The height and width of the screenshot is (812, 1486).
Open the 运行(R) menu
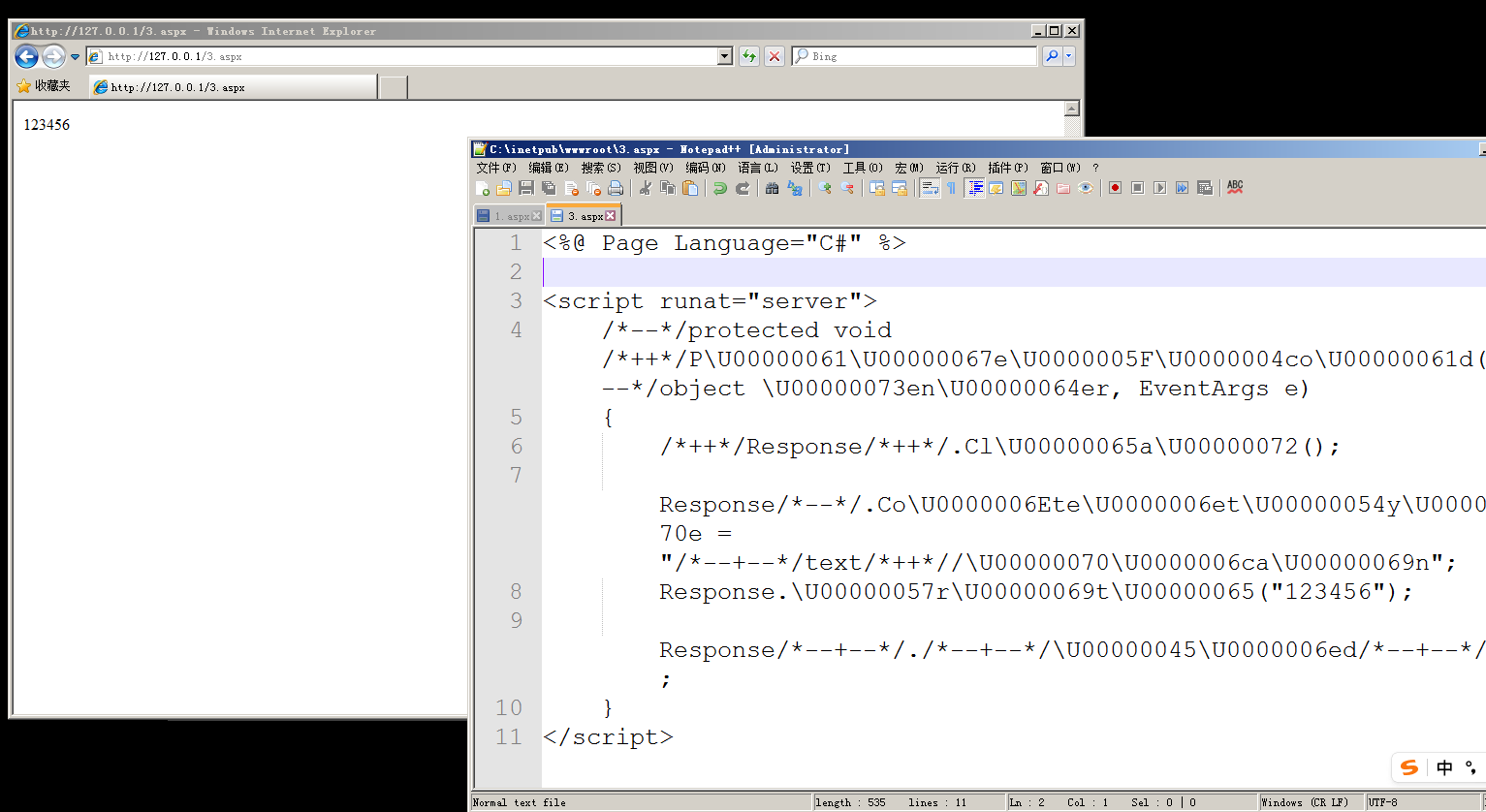(956, 168)
